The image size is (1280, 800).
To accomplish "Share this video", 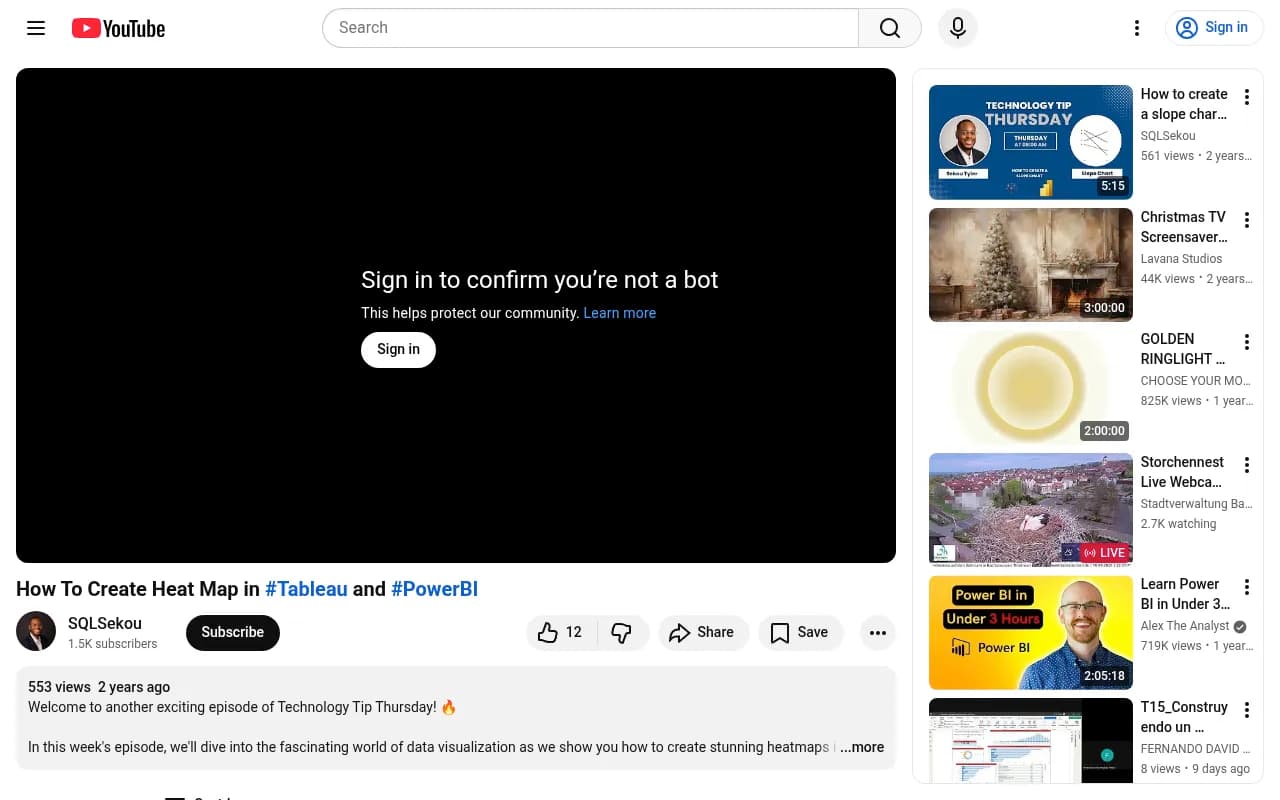I will point(702,632).
